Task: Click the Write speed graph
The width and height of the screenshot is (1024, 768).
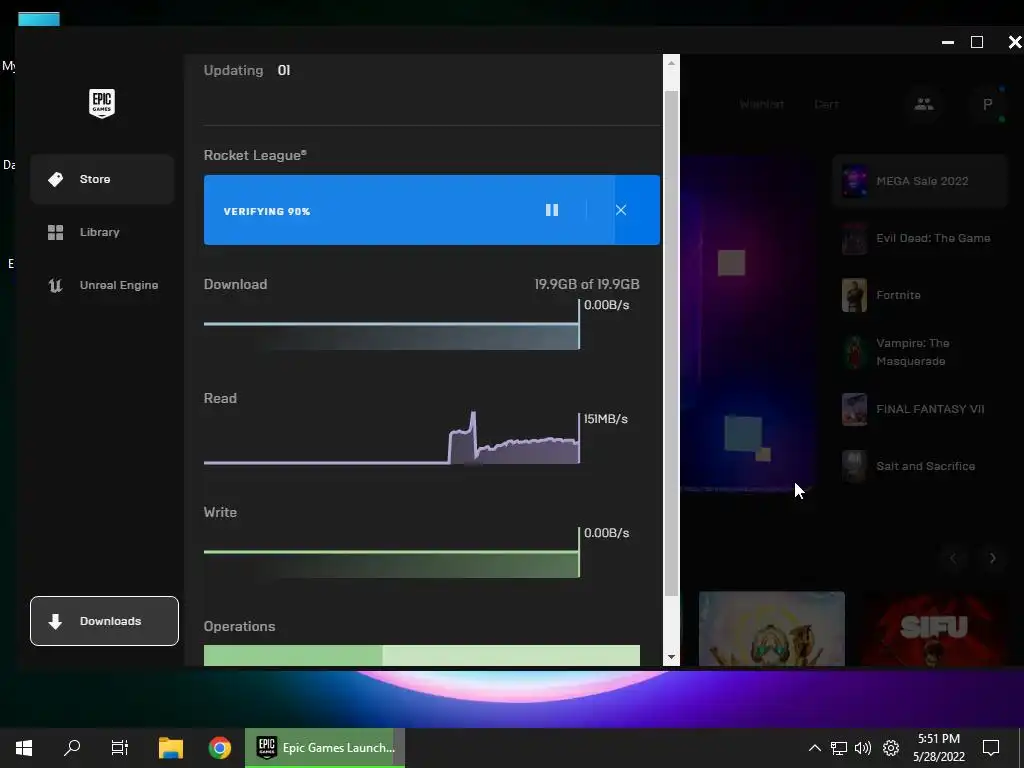Action: [392, 552]
